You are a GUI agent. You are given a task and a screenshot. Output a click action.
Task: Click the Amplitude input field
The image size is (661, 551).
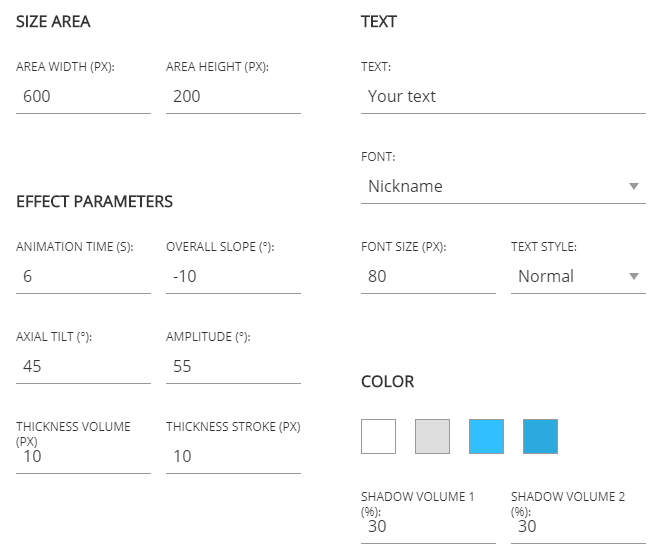pos(233,367)
